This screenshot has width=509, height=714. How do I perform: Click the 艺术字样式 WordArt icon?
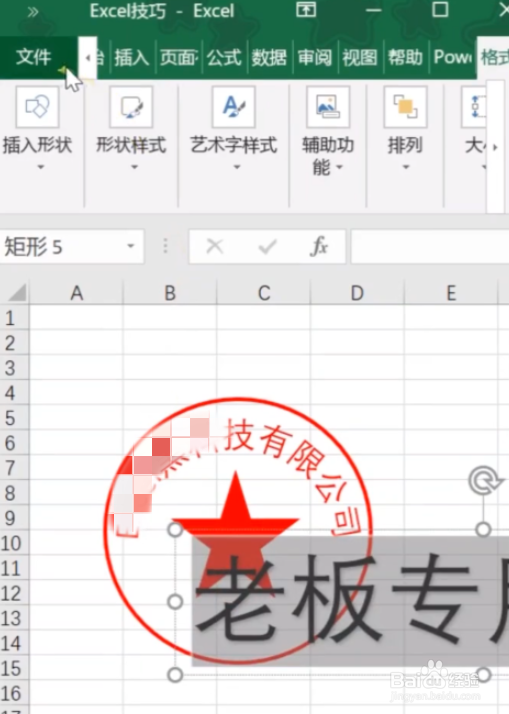click(234, 107)
